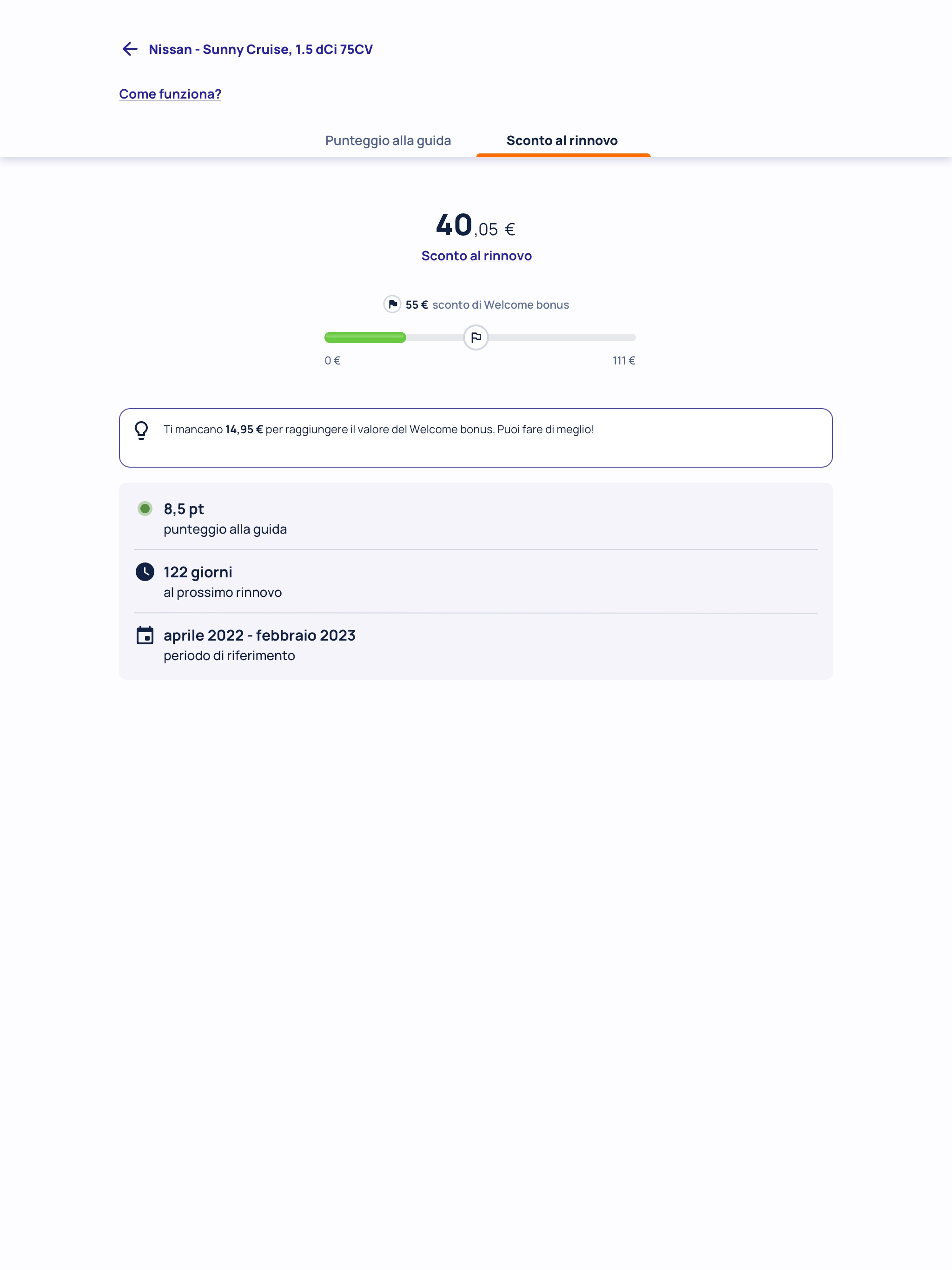The width and height of the screenshot is (952, 1270).
Task: Click the clock icon by 122 giorni
Action: 145,572
